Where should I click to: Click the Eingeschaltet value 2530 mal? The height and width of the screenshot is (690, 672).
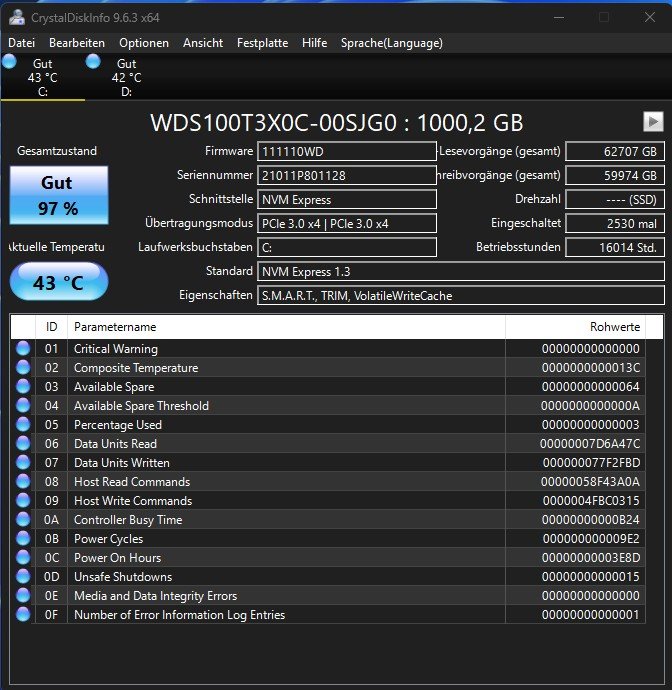pos(615,223)
